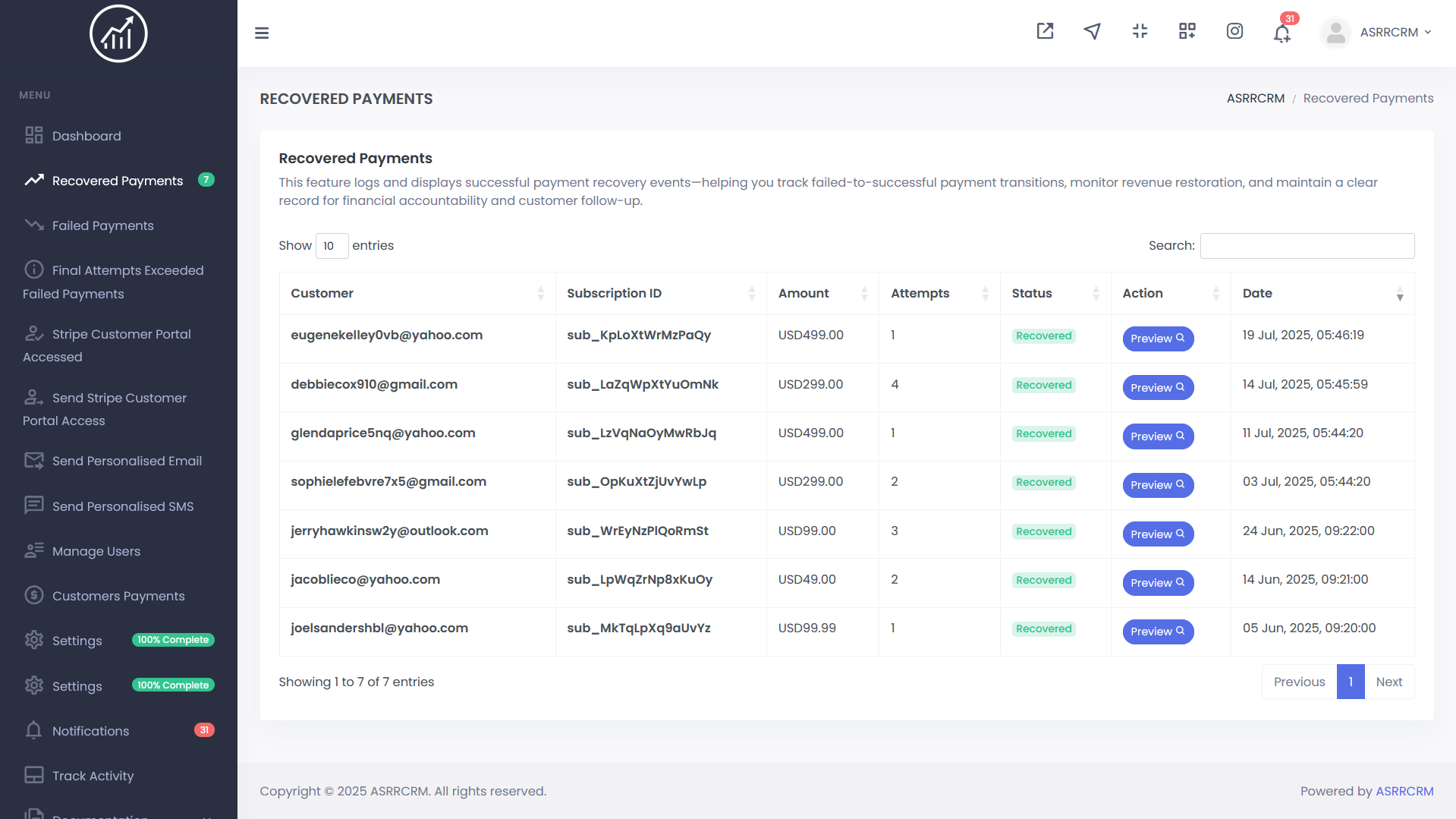Click the Recovered Payments uptrend icon
1456x819 pixels.
(34, 180)
